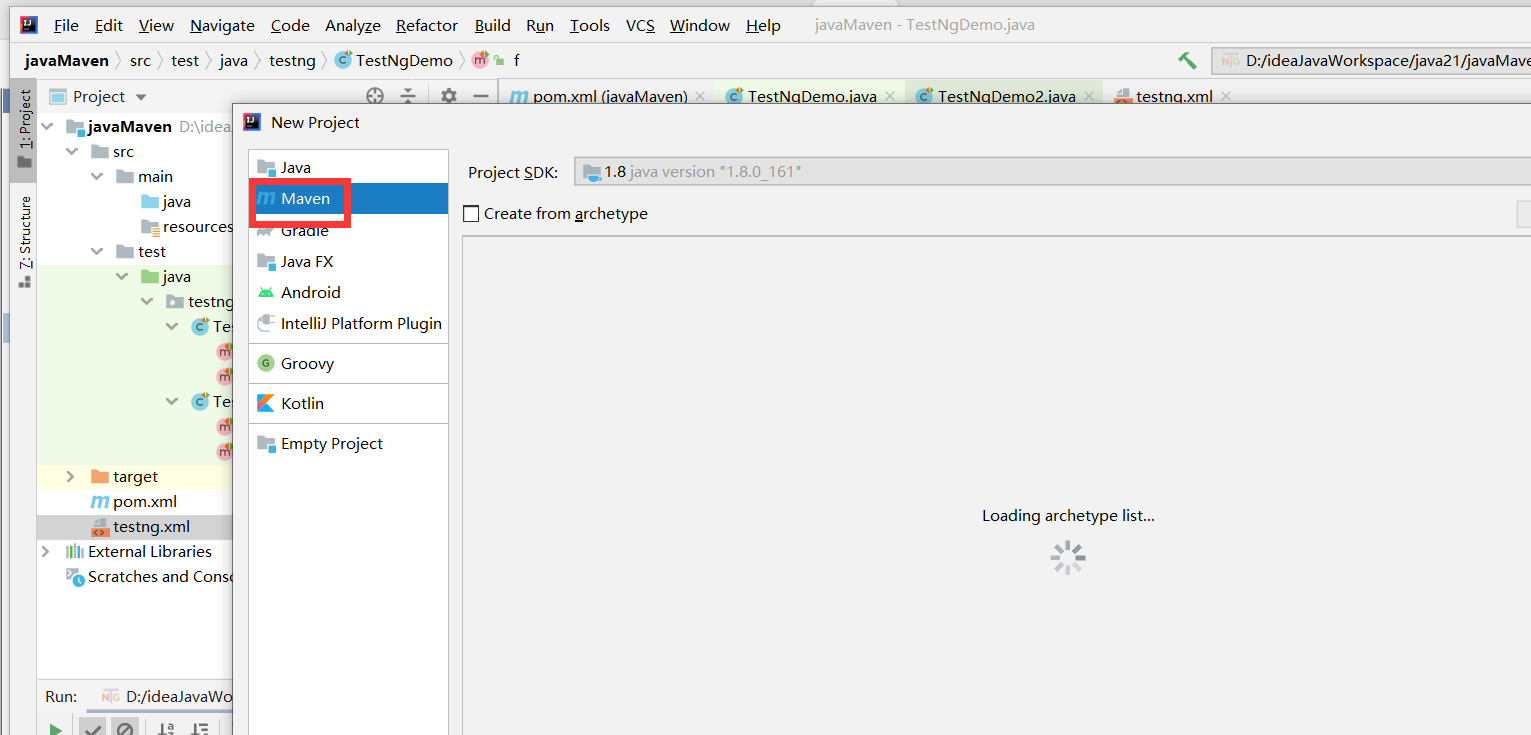The height and width of the screenshot is (735, 1531).
Task: Sort test results alphabetically
Action: (x=167, y=730)
